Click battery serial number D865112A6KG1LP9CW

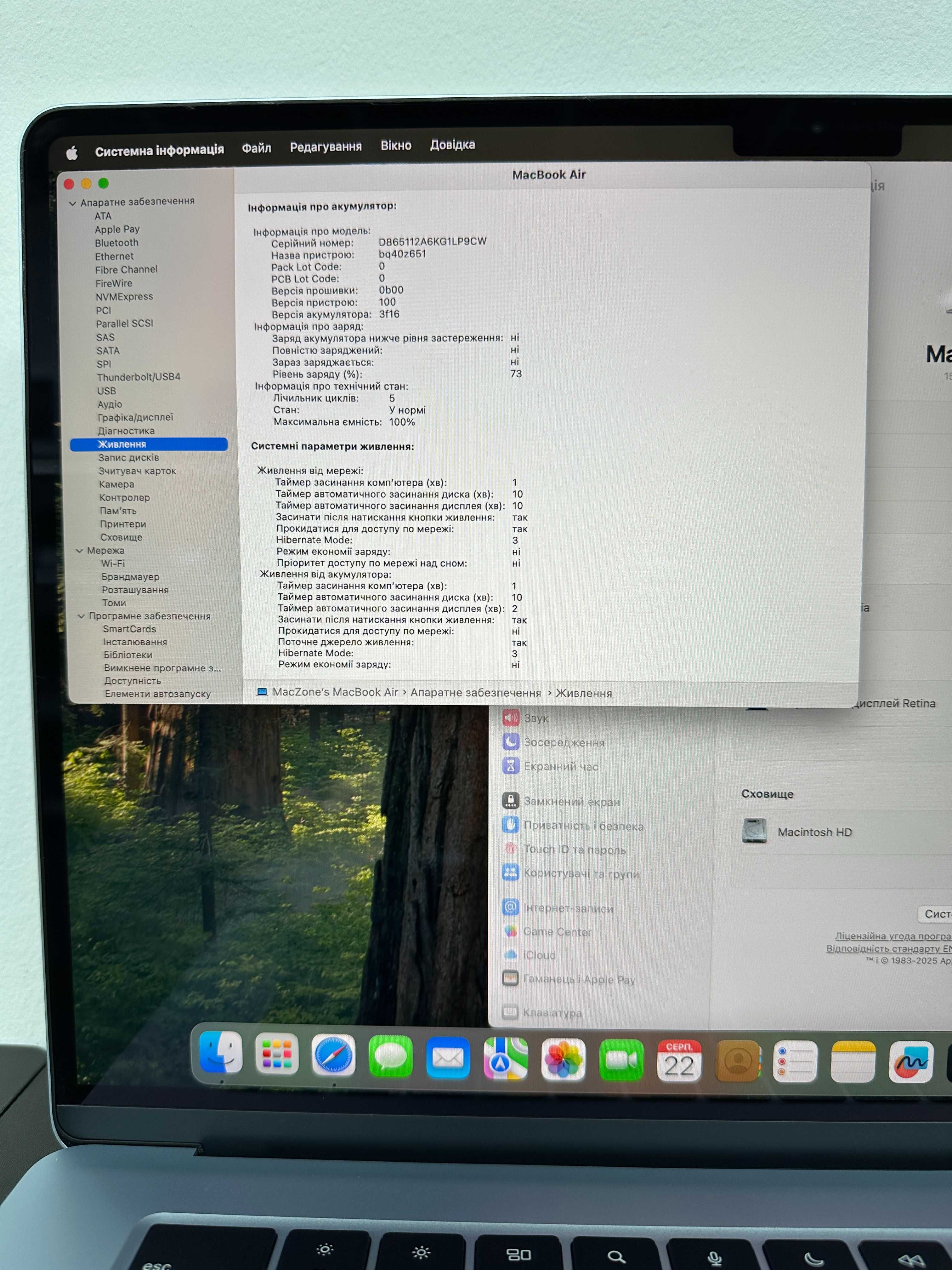click(432, 242)
